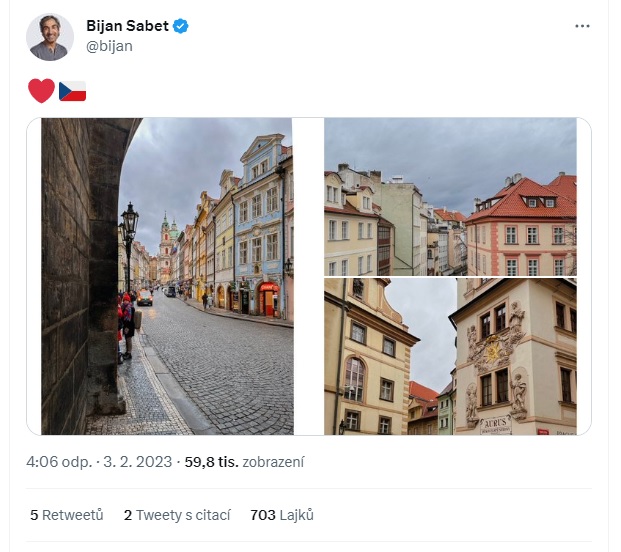This screenshot has height=552, width=621.
Task: Show the 703 Lajků list
Action: tap(282, 515)
